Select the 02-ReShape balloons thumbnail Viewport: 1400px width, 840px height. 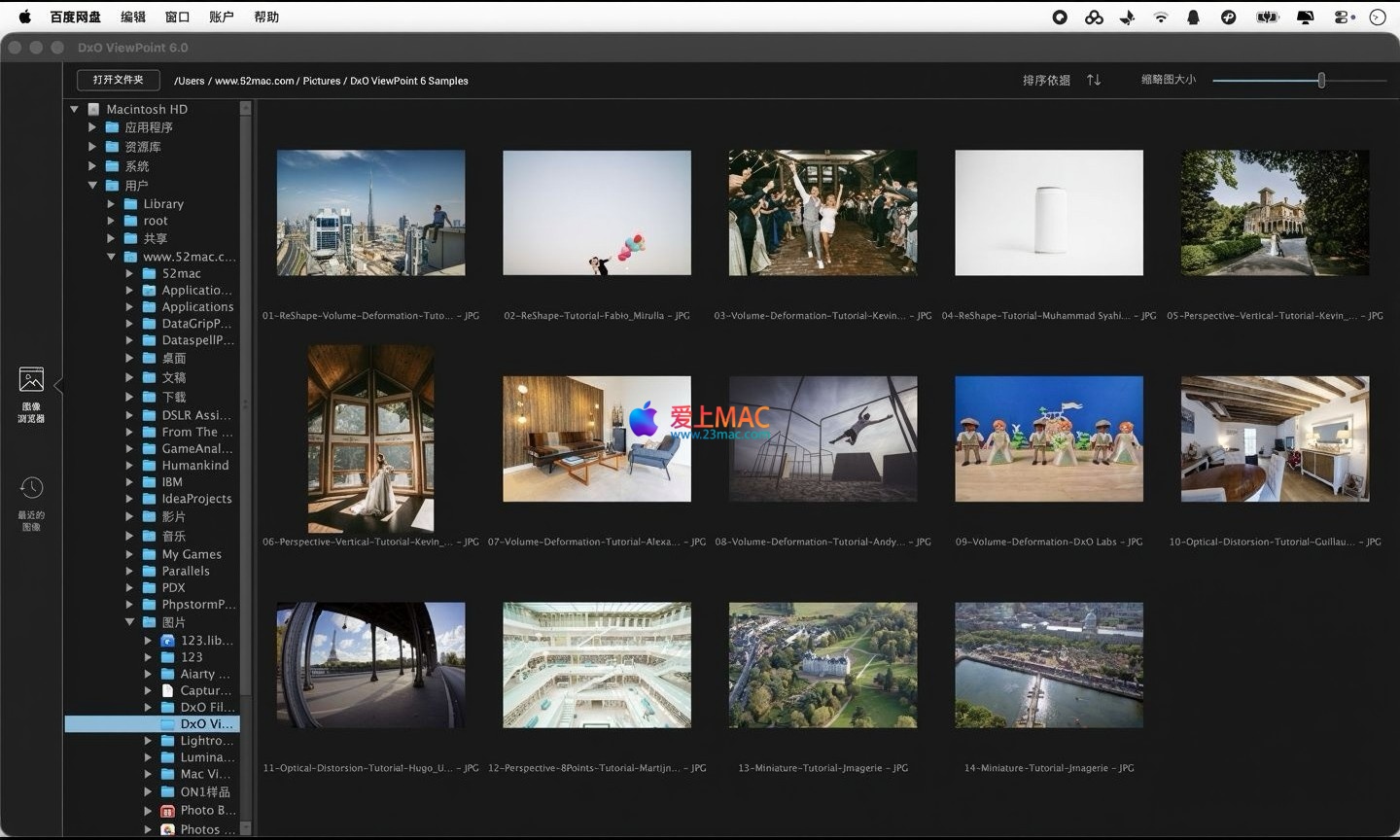(597, 213)
